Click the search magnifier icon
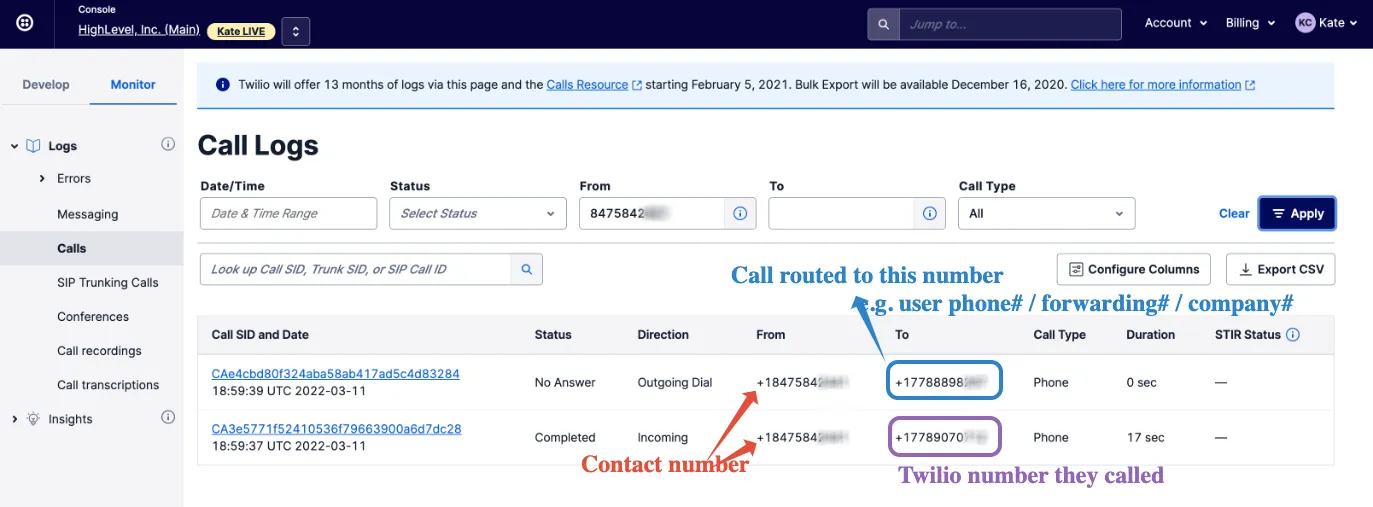Screen dimensions: 1373x507 click(x=883, y=24)
